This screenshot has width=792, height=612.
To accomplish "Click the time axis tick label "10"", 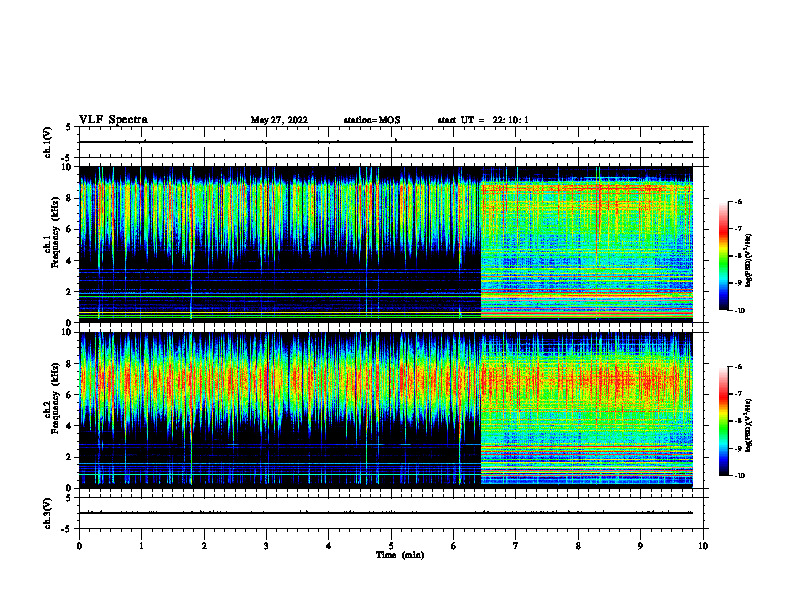I will coord(703,546).
